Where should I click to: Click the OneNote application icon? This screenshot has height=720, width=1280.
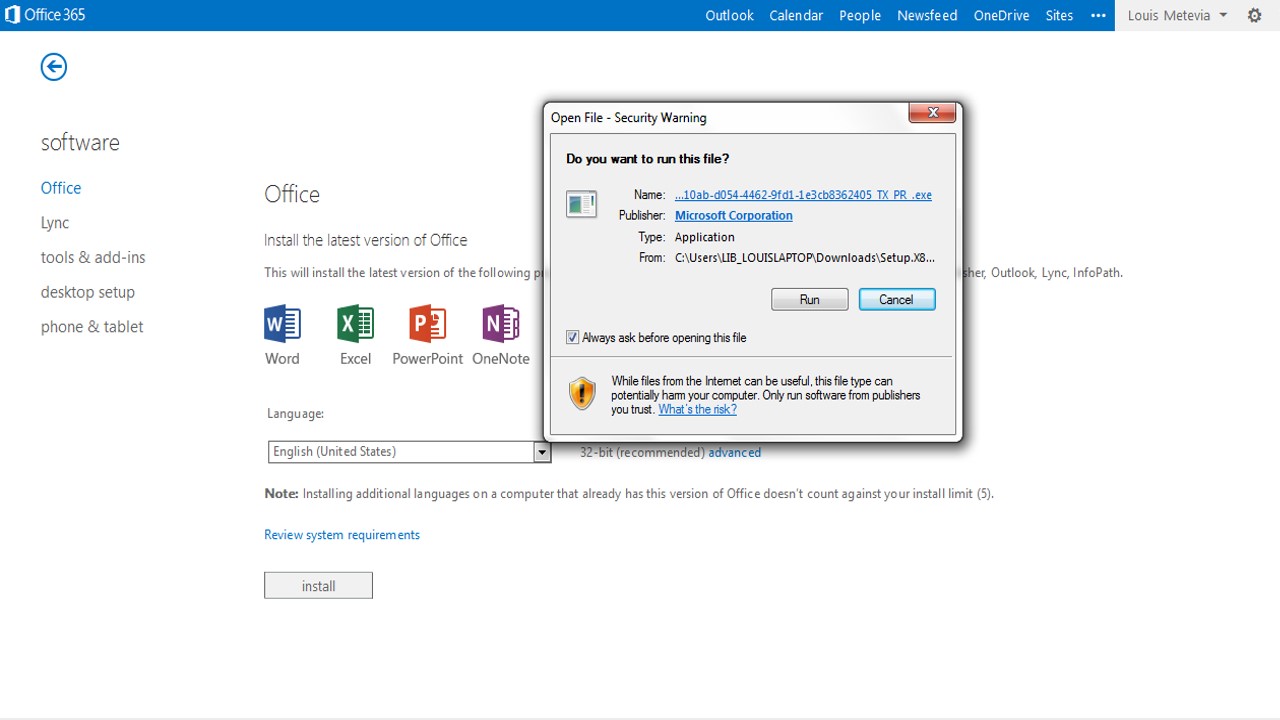pos(501,324)
